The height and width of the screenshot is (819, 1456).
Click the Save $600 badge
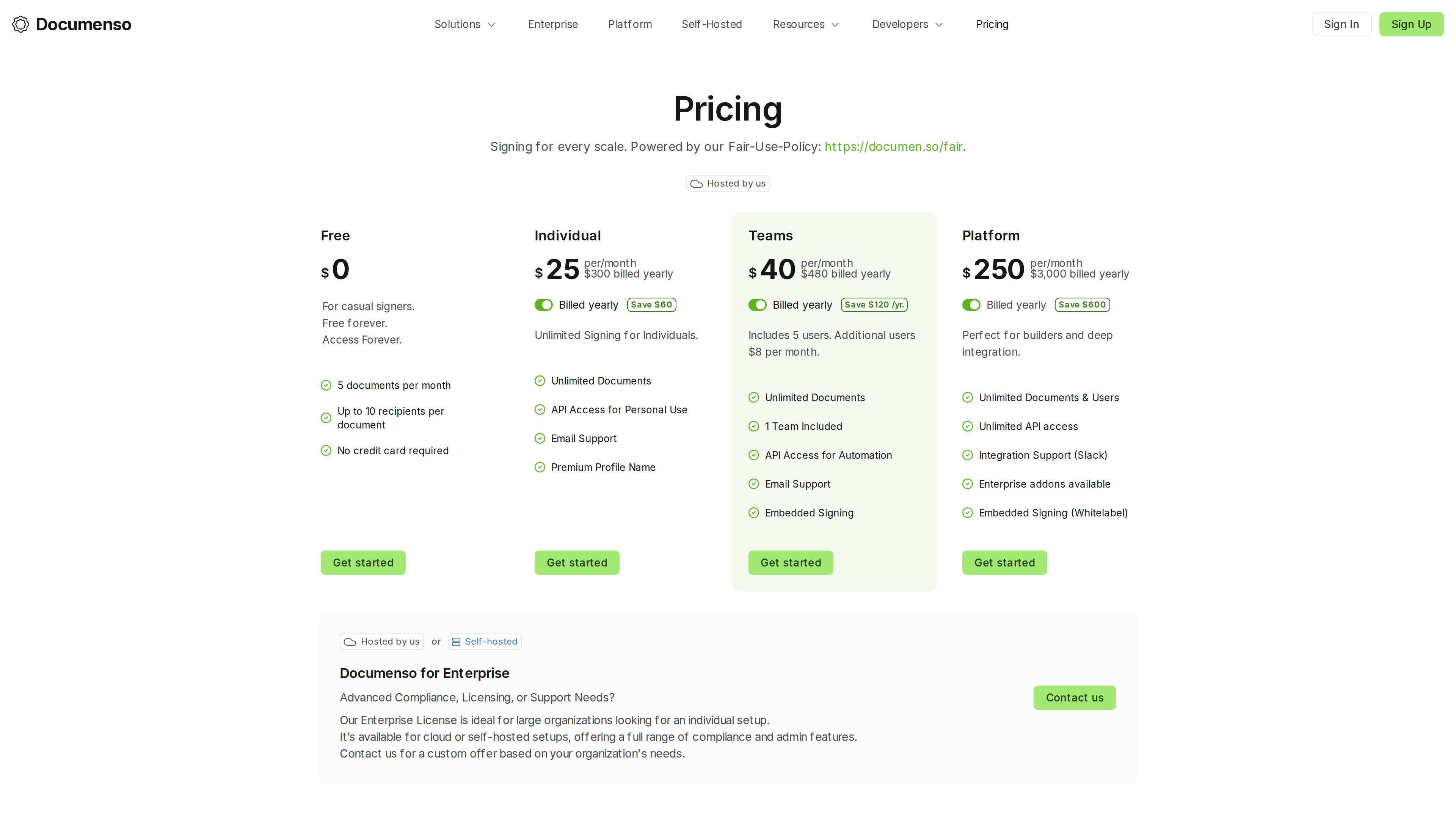1082,305
